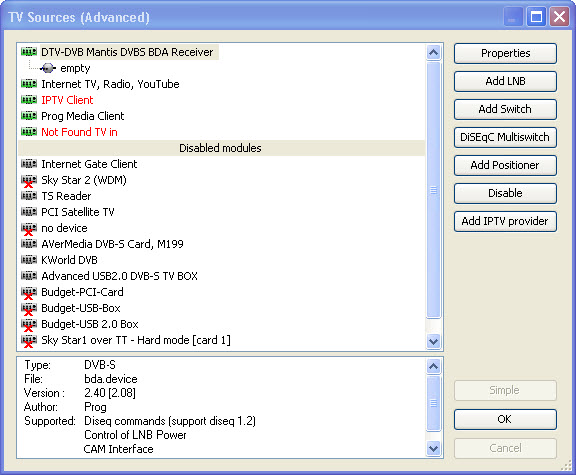576x475 pixels.
Task: Click Add IPTV provider
Action: tap(505, 222)
